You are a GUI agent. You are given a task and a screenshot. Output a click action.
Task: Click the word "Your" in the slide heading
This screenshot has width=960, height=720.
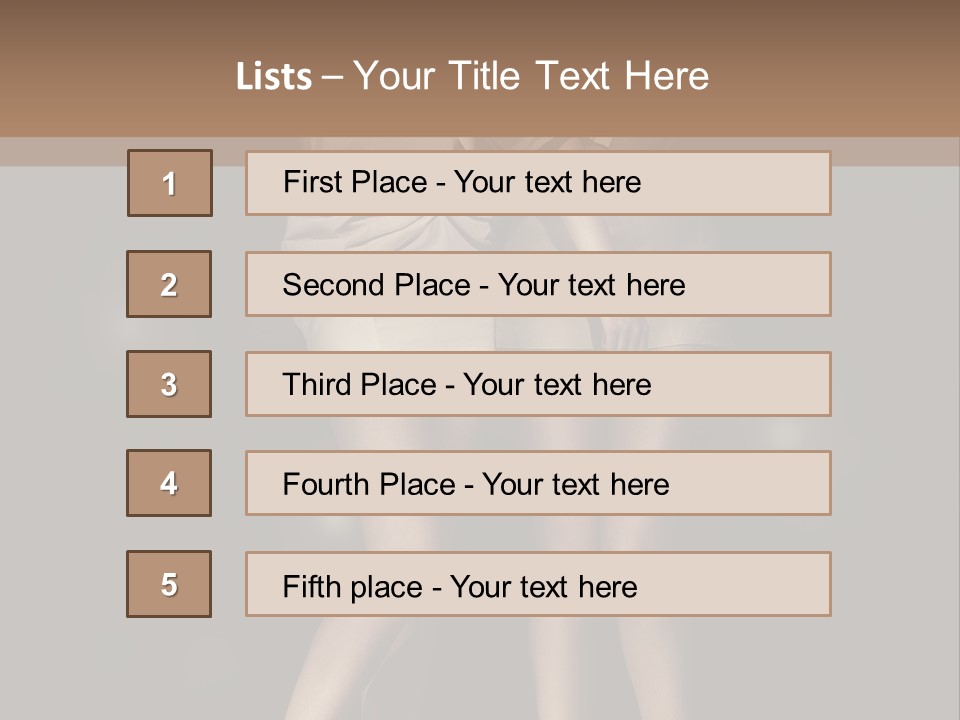click(395, 76)
